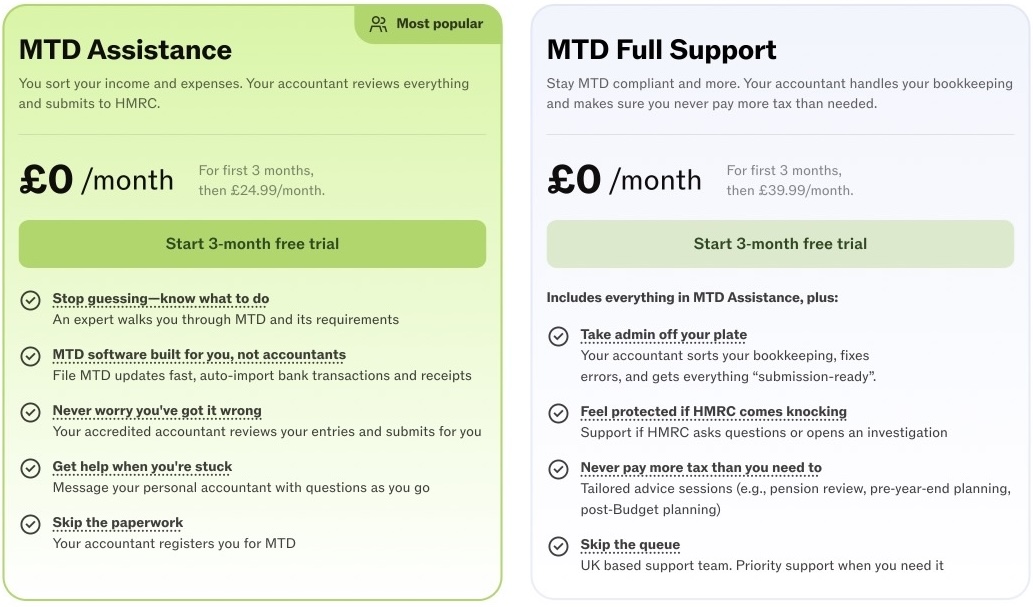
Task: Click checkmark icon beside Never worry feature
Action: (x=31, y=411)
